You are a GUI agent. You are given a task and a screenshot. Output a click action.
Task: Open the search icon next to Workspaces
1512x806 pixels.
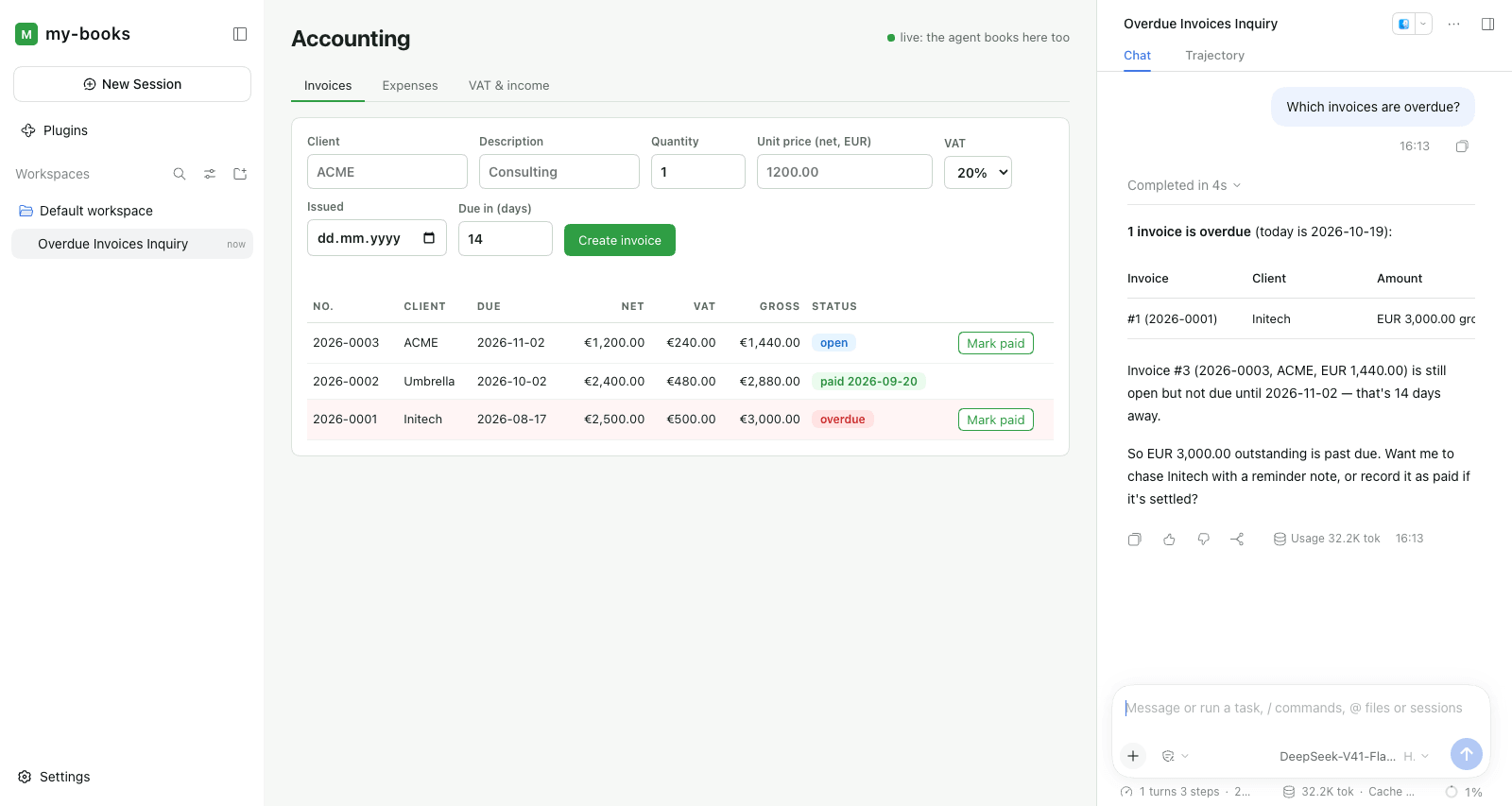(180, 174)
